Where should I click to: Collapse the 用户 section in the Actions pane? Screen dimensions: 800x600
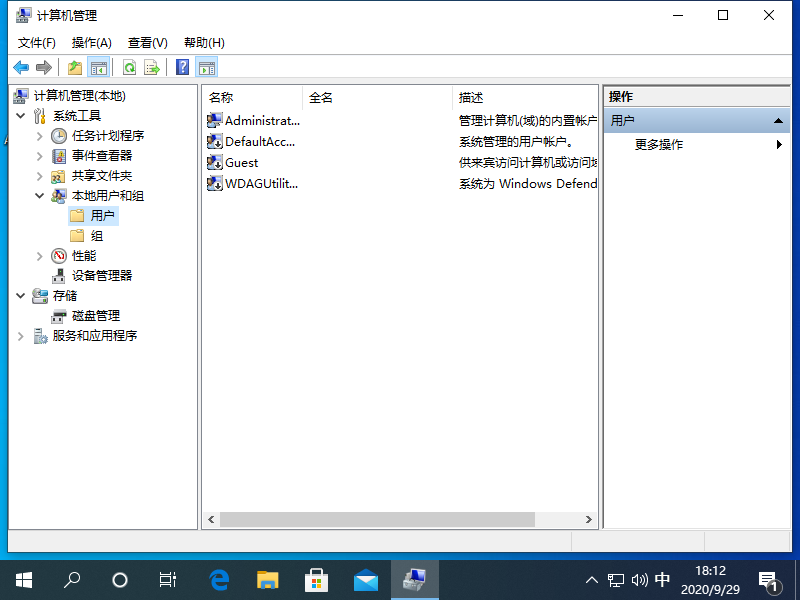(x=779, y=119)
